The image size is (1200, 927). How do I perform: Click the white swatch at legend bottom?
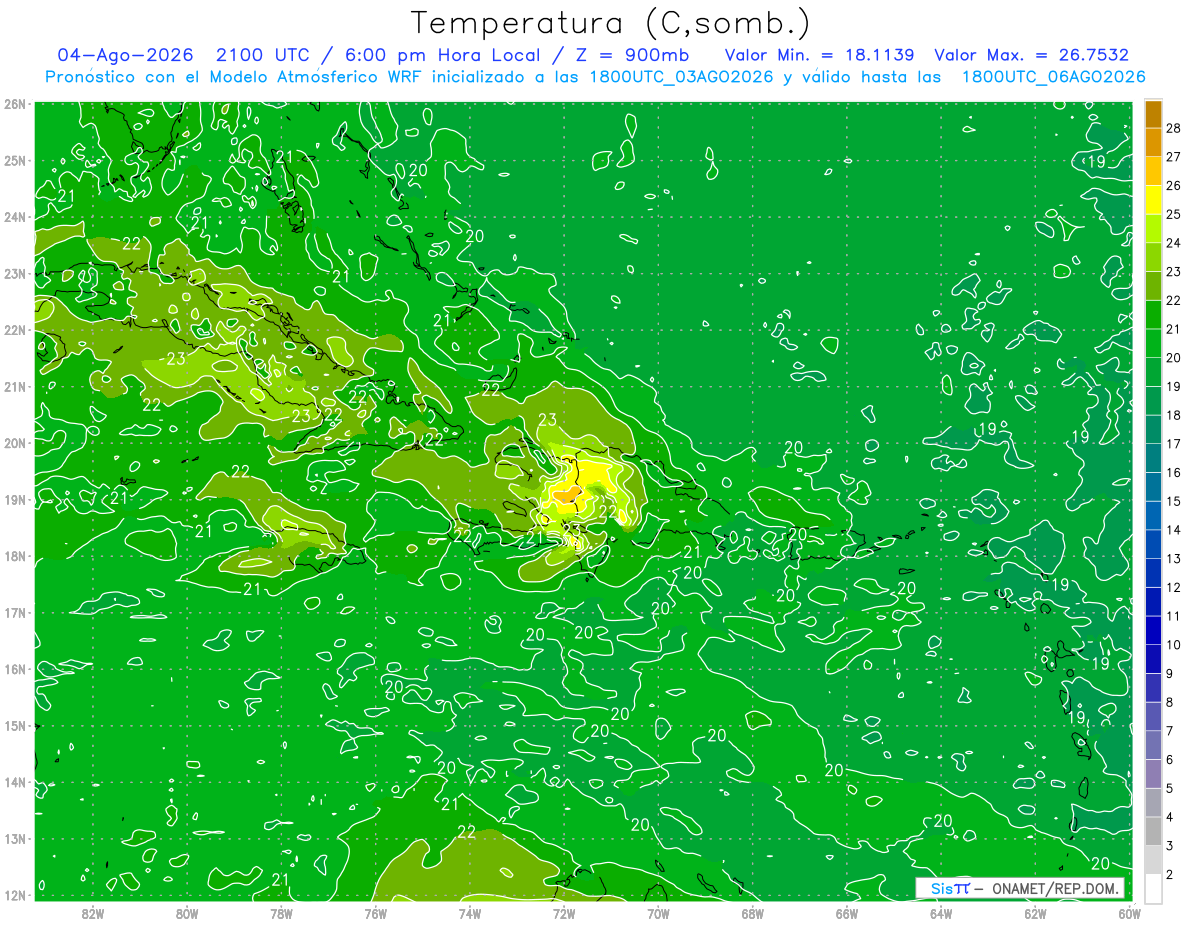1154,887
